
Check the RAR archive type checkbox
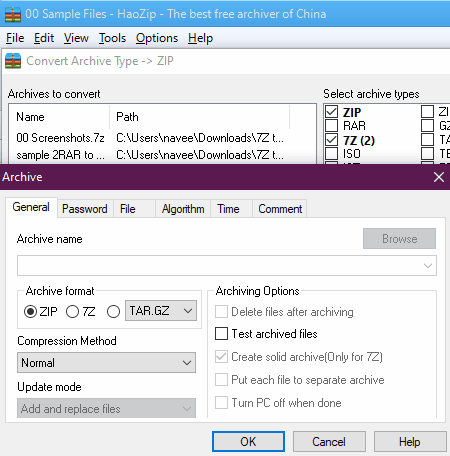point(332,126)
